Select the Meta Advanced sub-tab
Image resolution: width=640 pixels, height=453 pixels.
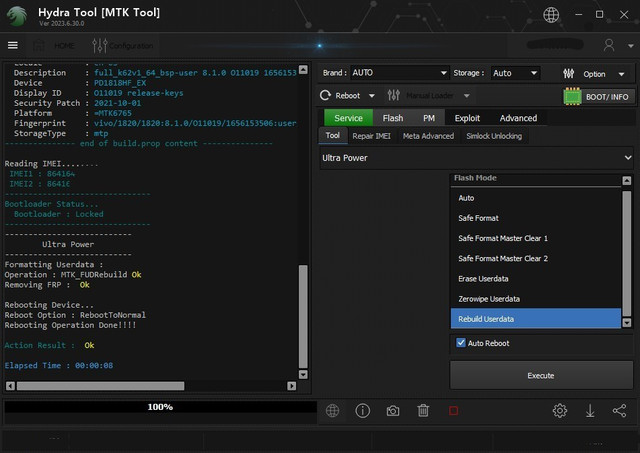tap(428, 136)
